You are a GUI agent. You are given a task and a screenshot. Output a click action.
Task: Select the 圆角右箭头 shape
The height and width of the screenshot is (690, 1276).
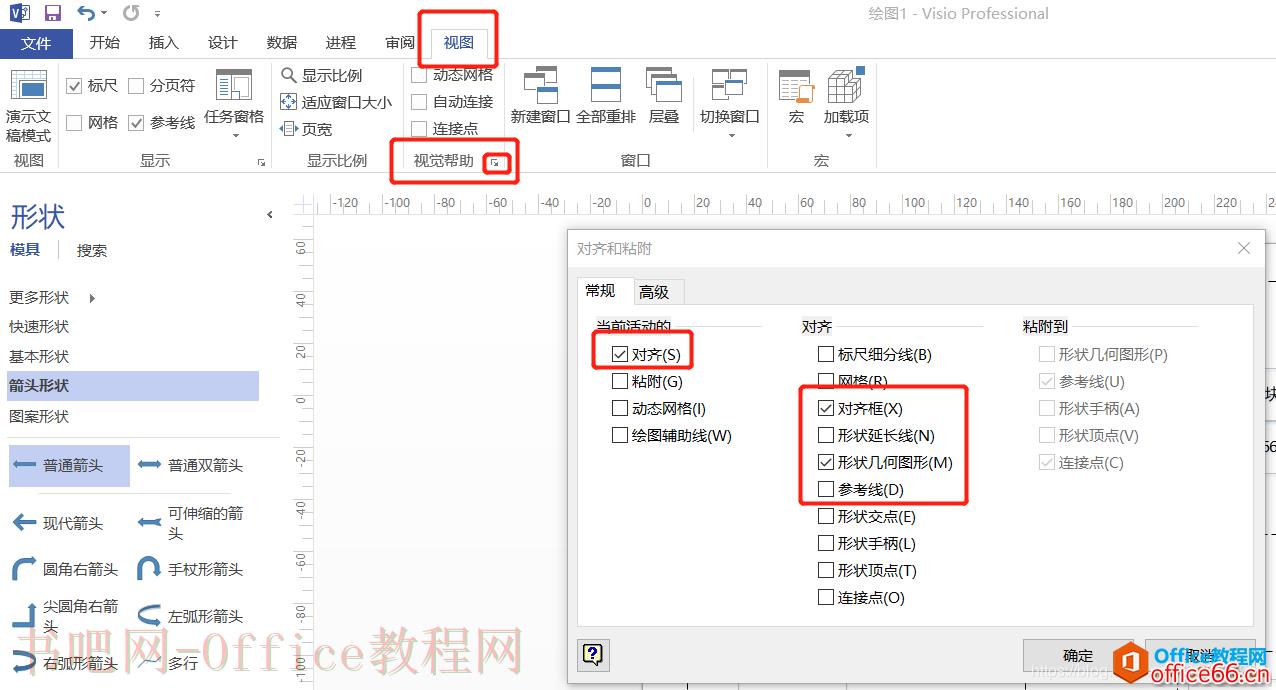coord(65,569)
